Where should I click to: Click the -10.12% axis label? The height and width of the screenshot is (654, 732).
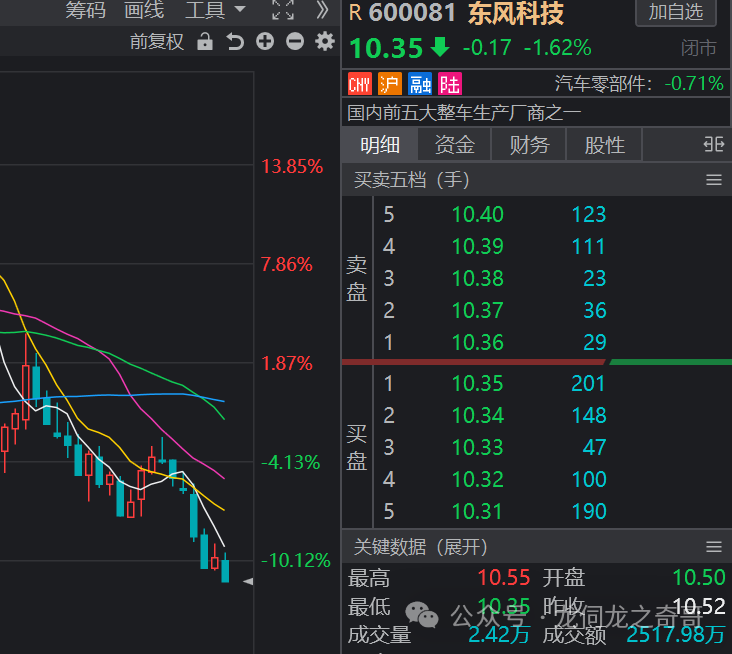click(x=296, y=561)
